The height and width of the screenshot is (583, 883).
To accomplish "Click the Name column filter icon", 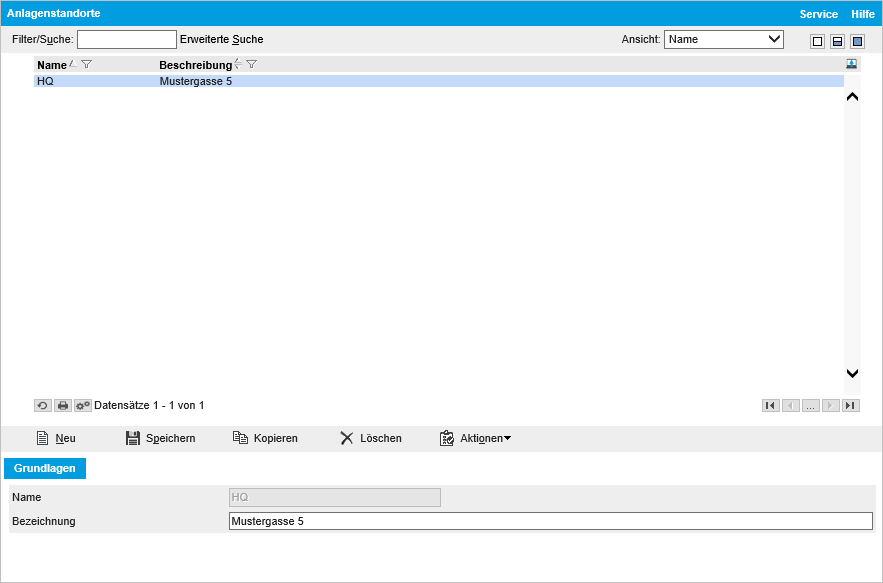I will tap(87, 64).
